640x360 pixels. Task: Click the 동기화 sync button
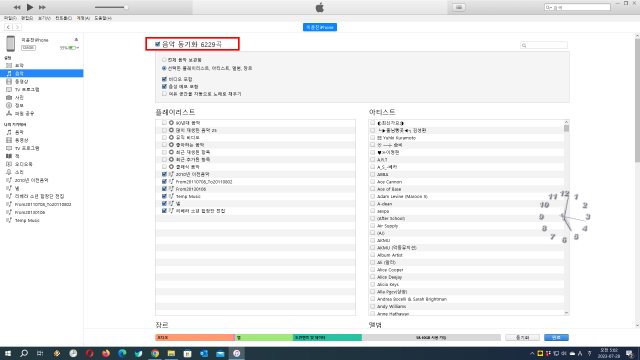tap(522, 338)
